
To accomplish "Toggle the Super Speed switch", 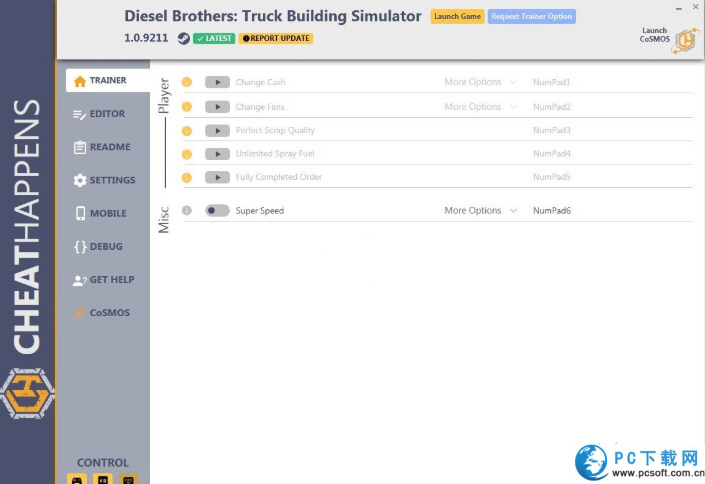I will tap(217, 211).
